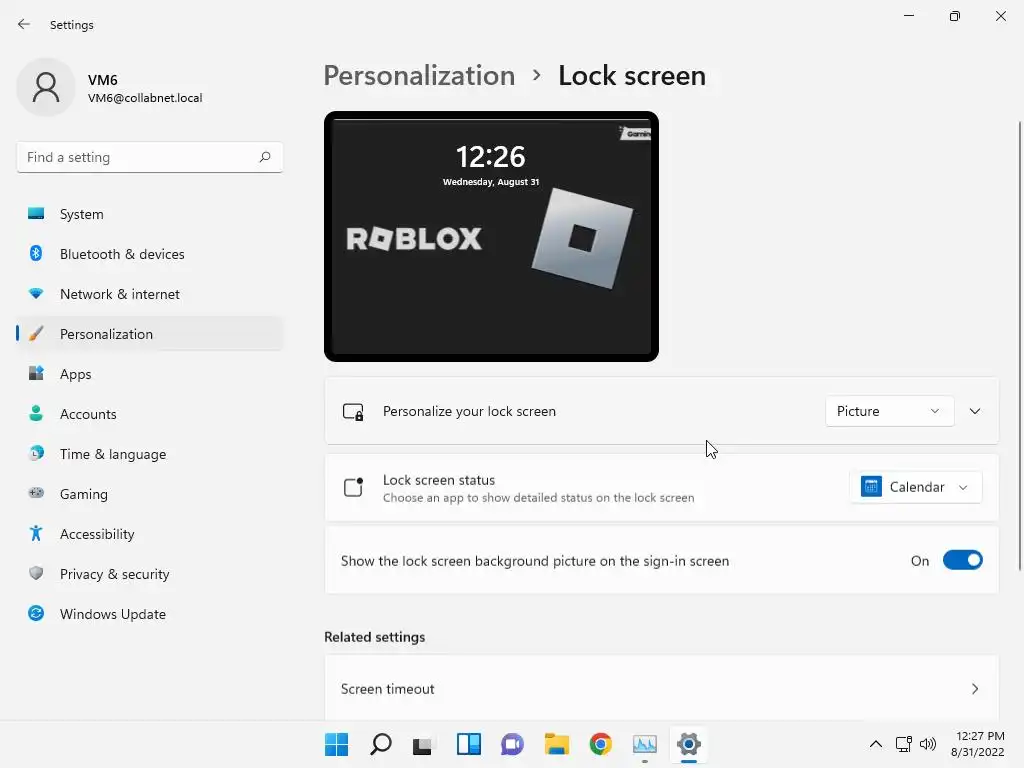Open Privacy & security settings
The image size is (1024, 768).
[150, 574]
